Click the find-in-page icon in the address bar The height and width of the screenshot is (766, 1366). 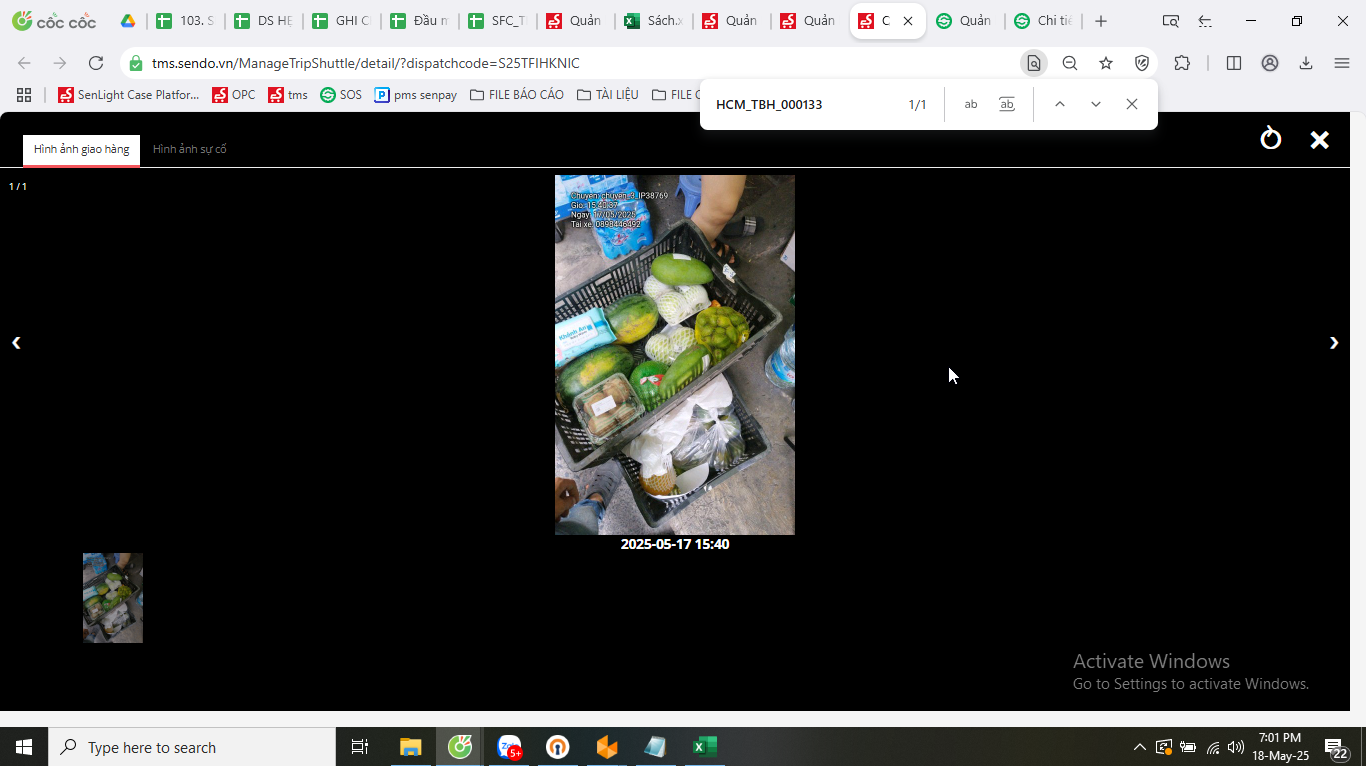(x=1034, y=63)
